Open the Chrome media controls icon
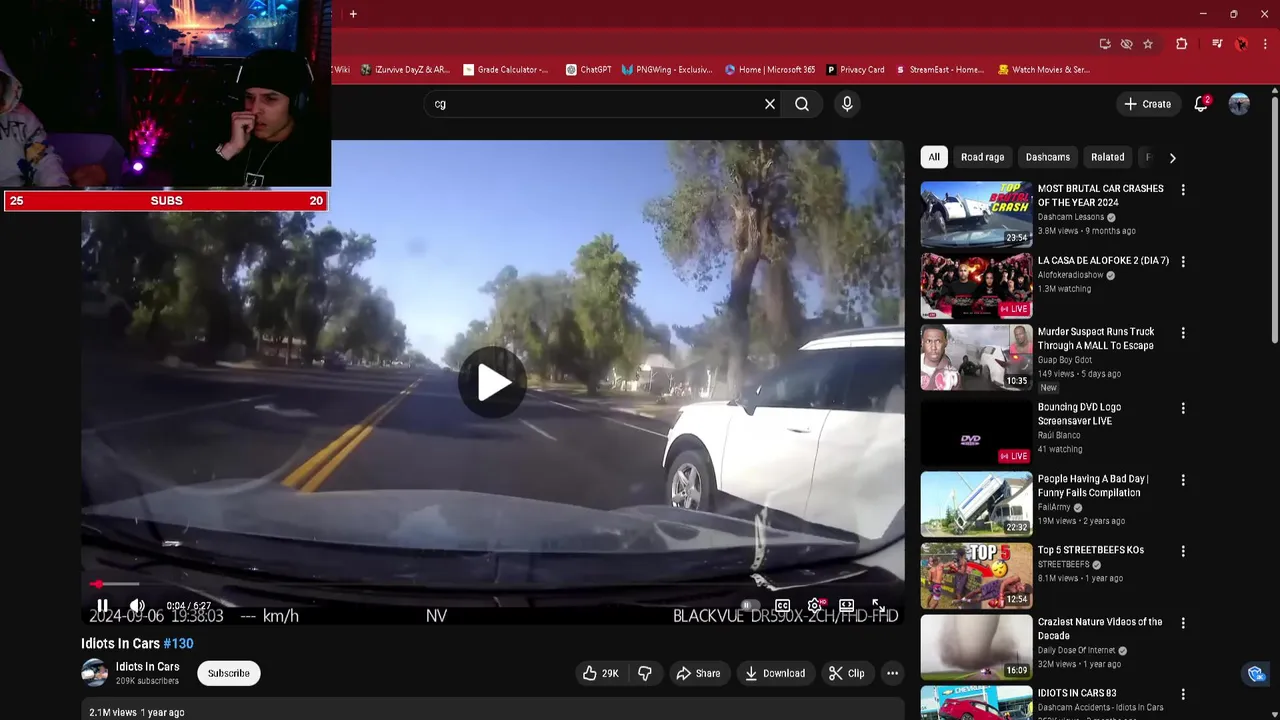This screenshot has width=1280, height=720. pyautogui.click(x=1217, y=44)
